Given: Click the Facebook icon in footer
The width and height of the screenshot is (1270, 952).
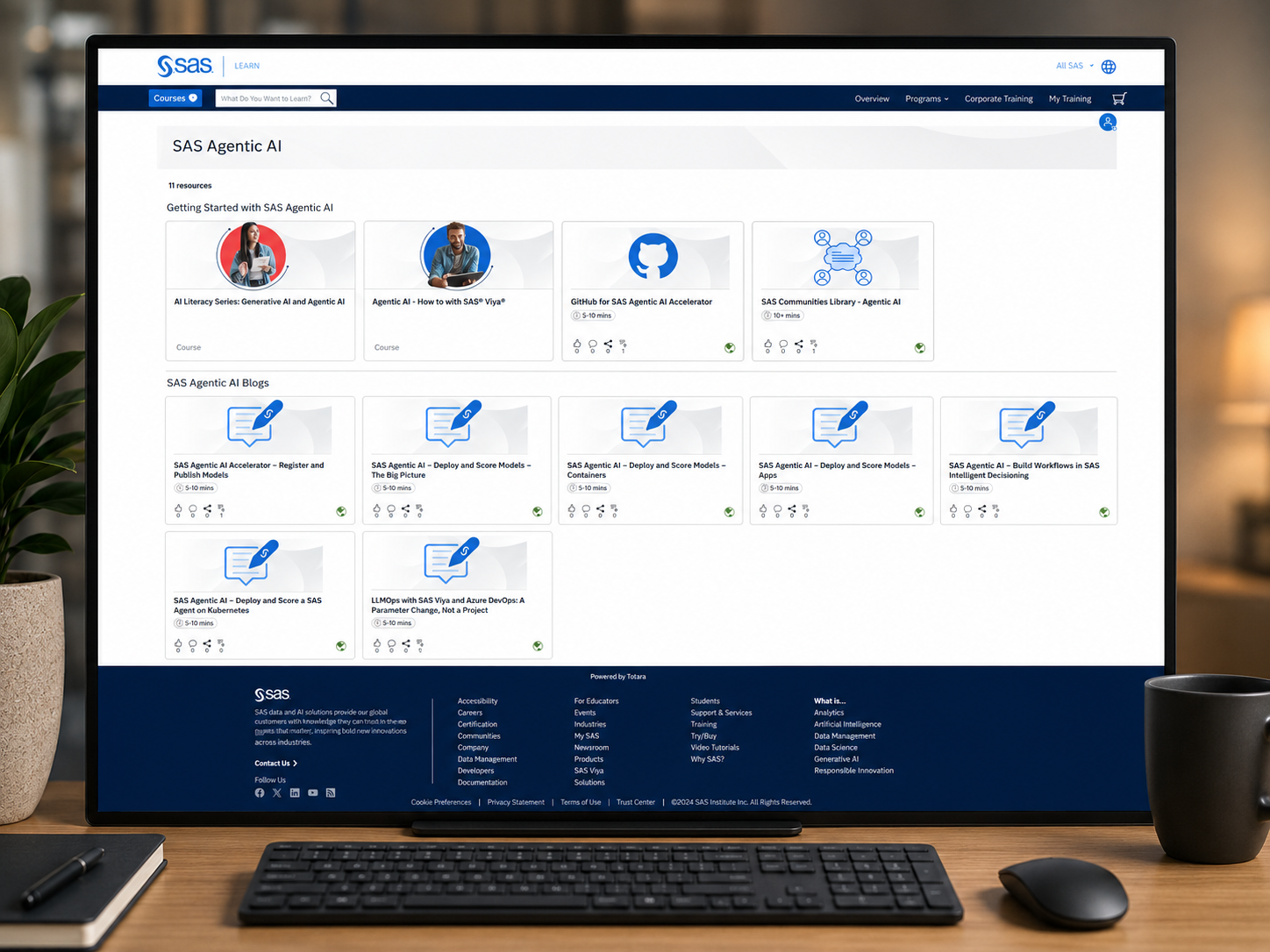Looking at the screenshot, I should 260,792.
